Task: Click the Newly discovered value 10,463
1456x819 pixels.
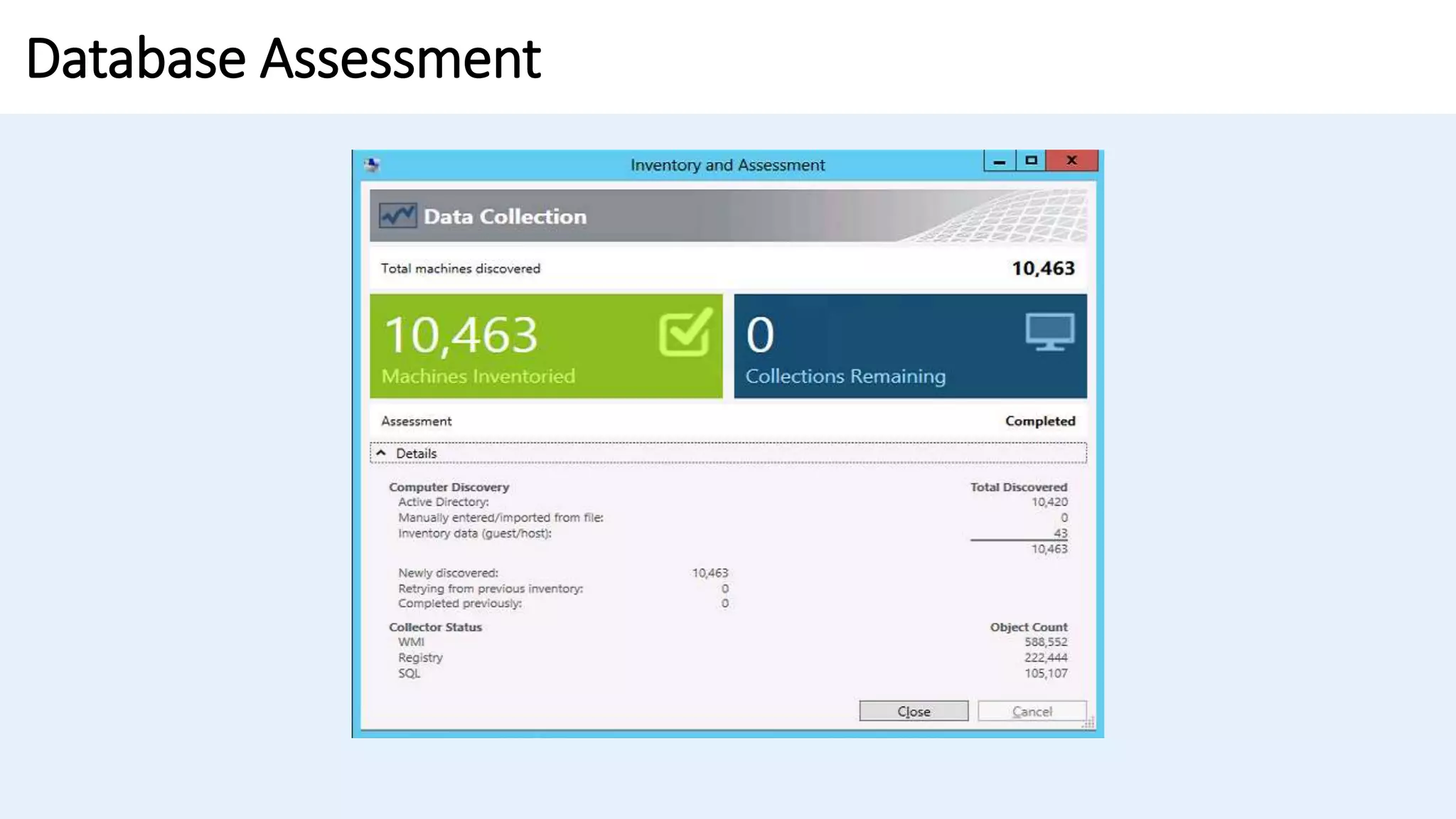Action: 710,573
